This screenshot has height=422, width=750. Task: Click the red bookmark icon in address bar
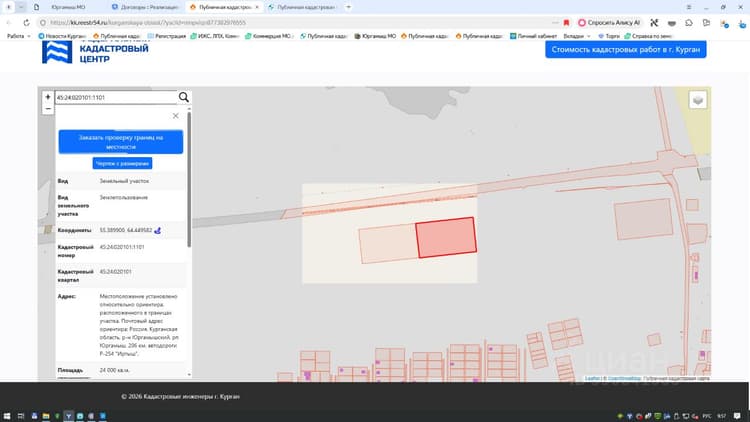point(566,22)
